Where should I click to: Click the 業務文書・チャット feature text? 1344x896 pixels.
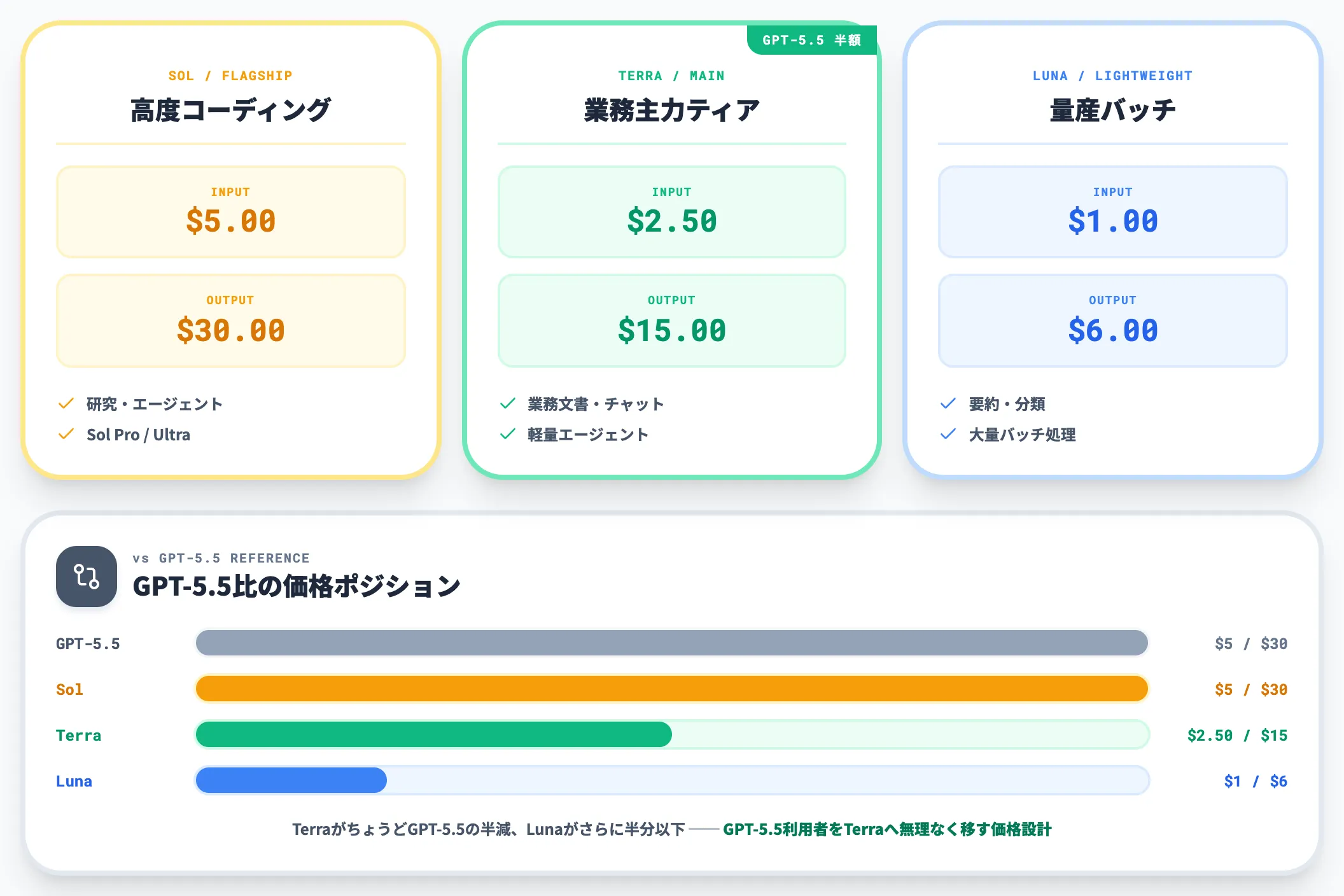pos(596,404)
